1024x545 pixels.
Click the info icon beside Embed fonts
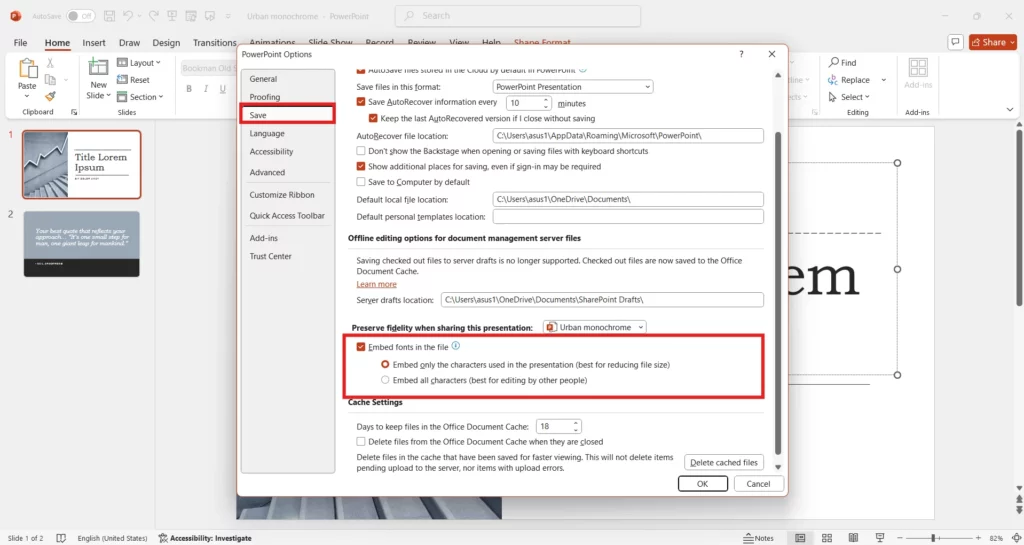(x=456, y=346)
